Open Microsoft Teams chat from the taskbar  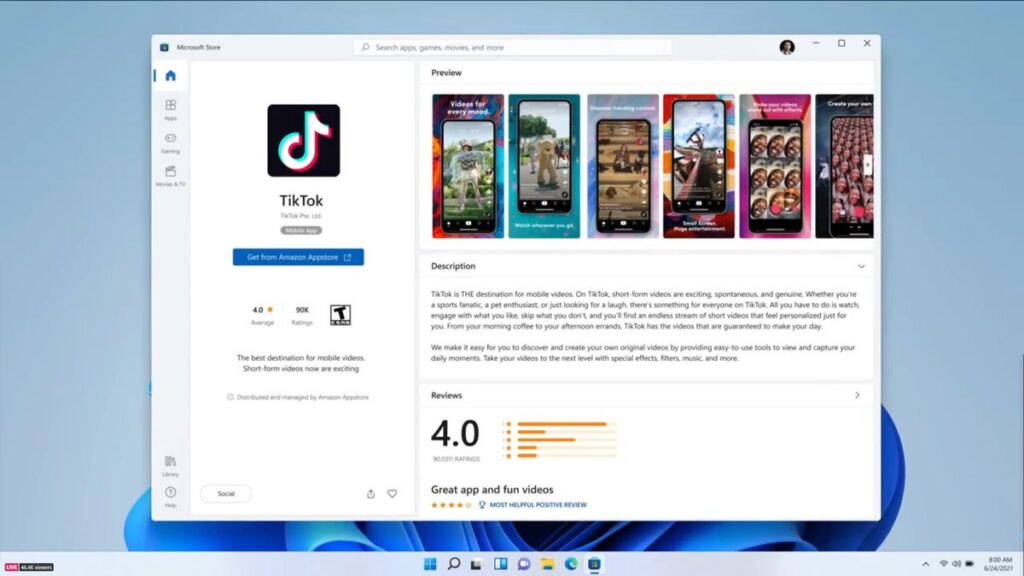(x=523, y=564)
